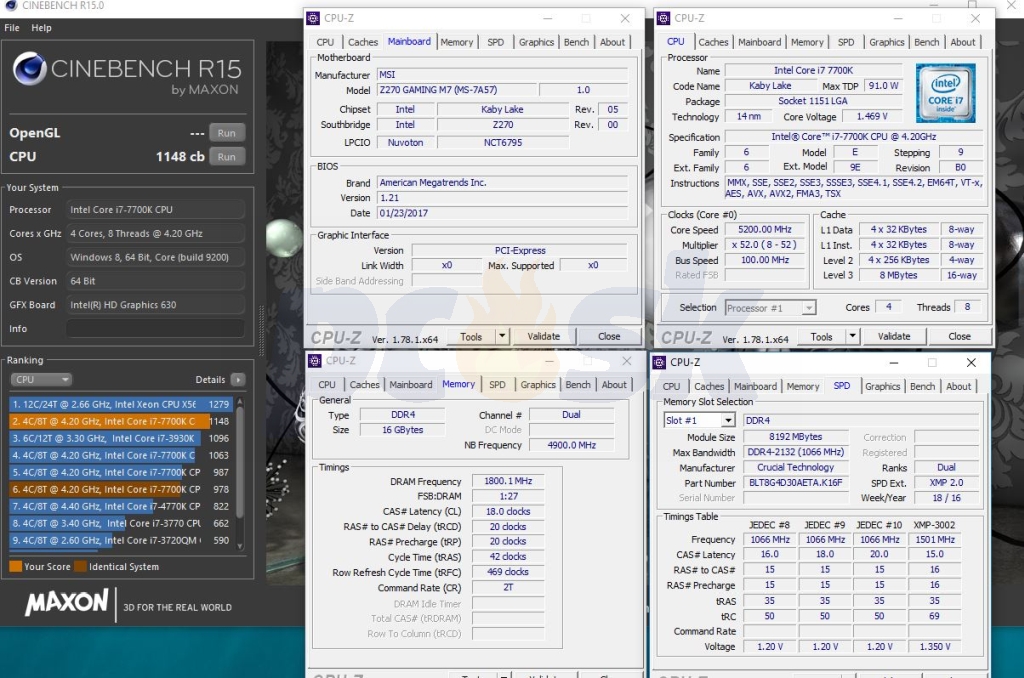Click Close button in Mainboard CPU-Z window
The height and width of the screenshot is (678, 1024).
point(609,336)
